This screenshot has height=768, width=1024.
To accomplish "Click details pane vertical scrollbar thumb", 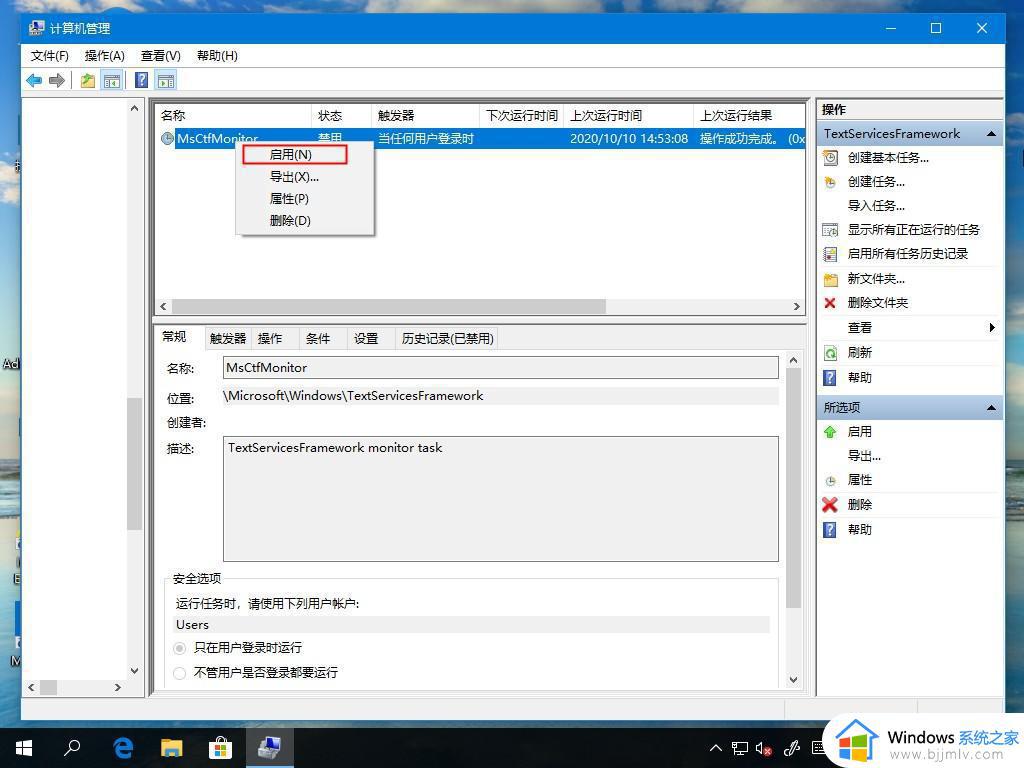I will click(793, 488).
